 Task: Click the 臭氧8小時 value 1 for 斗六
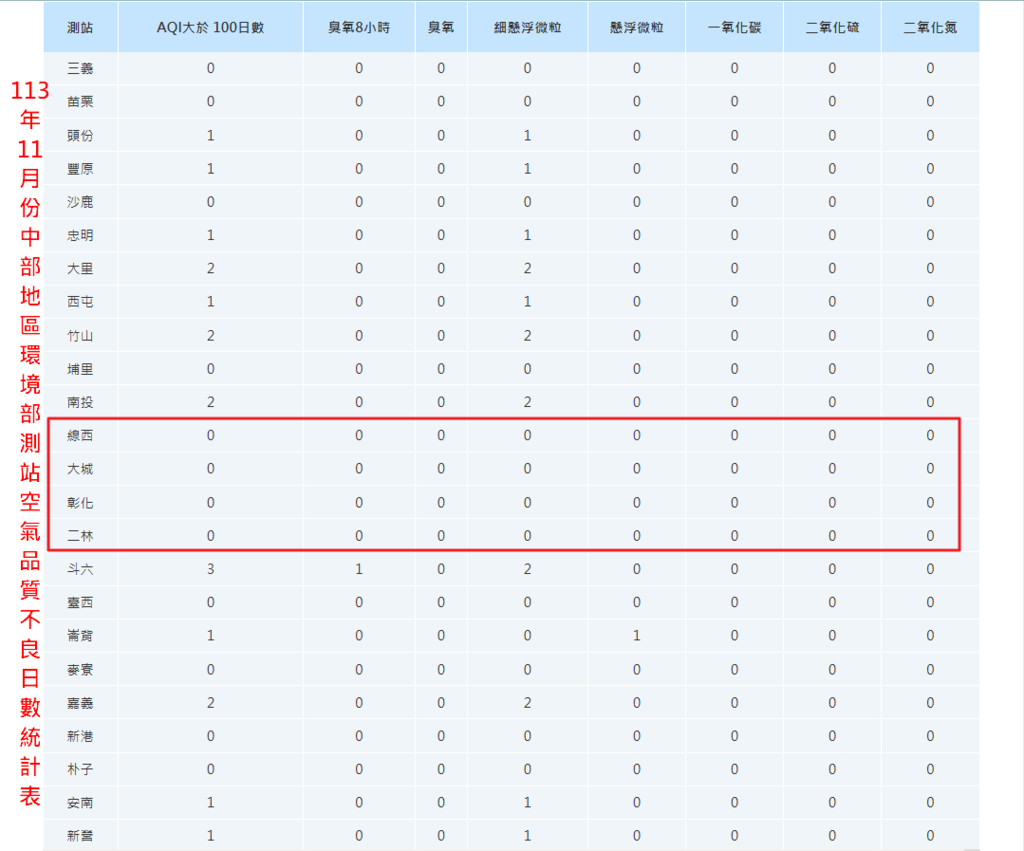click(358, 569)
